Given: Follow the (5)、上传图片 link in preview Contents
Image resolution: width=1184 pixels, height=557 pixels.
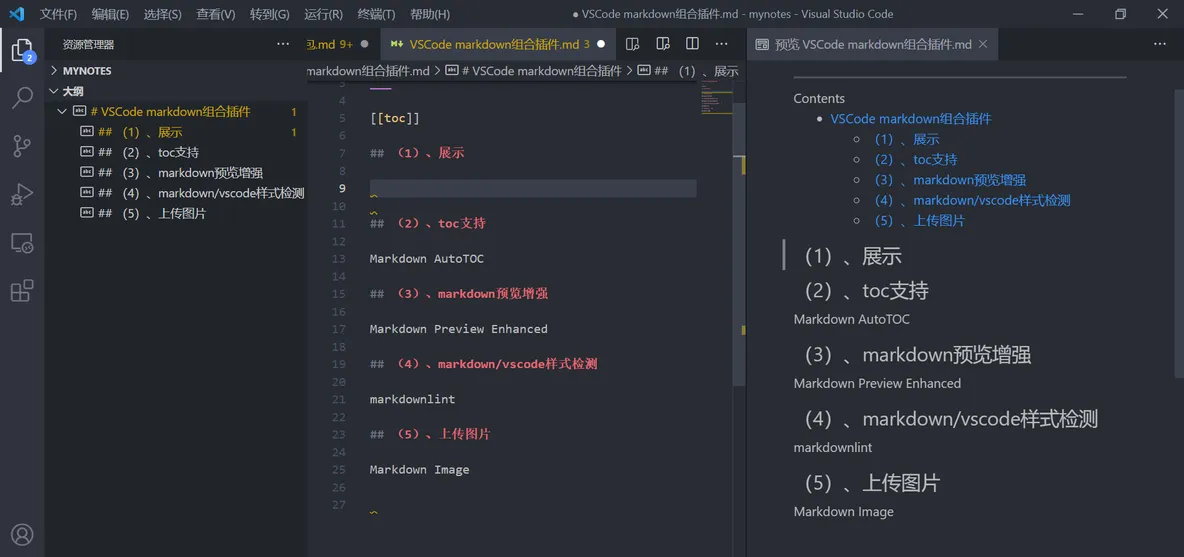Looking at the screenshot, I should click(920, 220).
